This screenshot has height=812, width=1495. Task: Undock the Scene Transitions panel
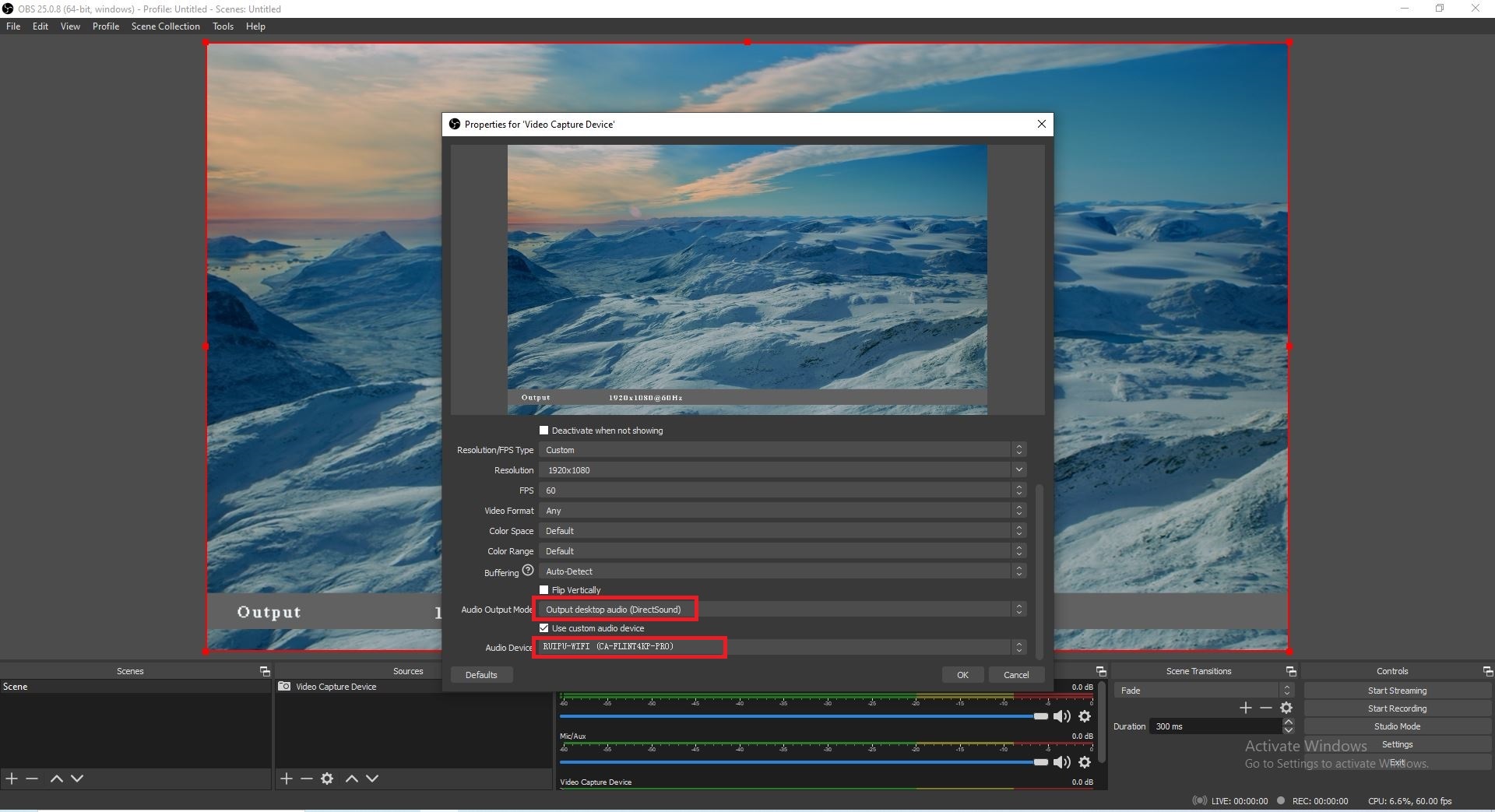pyautogui.click(x=1291, y=671)
